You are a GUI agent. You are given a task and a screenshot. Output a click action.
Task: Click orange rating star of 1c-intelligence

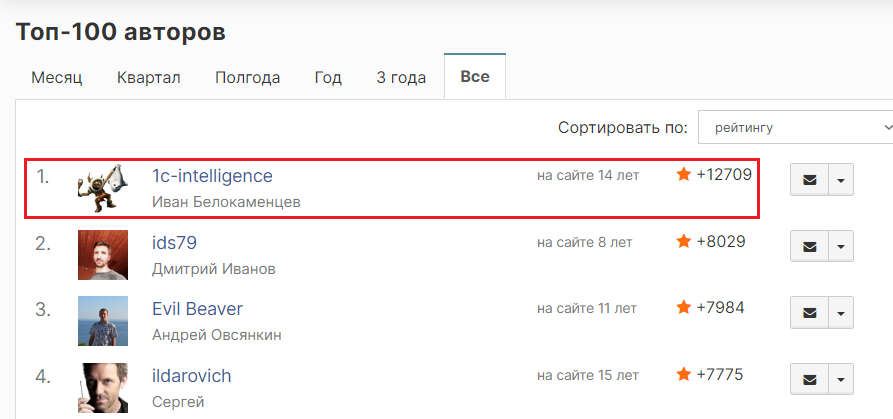pyautogui.click(x=683, y=174)
